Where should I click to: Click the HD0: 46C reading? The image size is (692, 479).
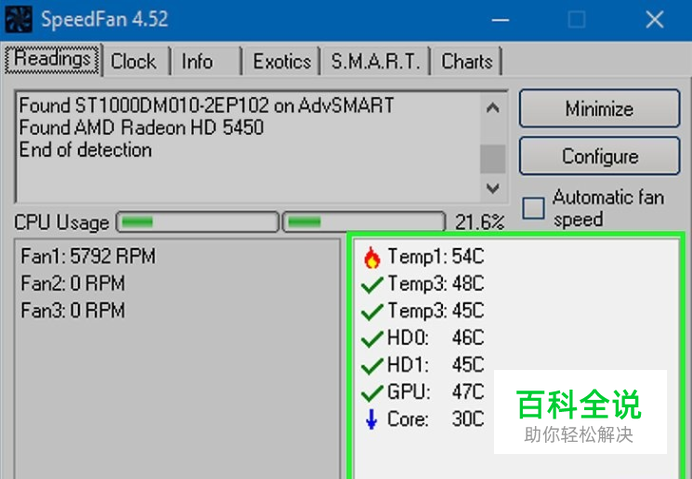pos(436,338)
